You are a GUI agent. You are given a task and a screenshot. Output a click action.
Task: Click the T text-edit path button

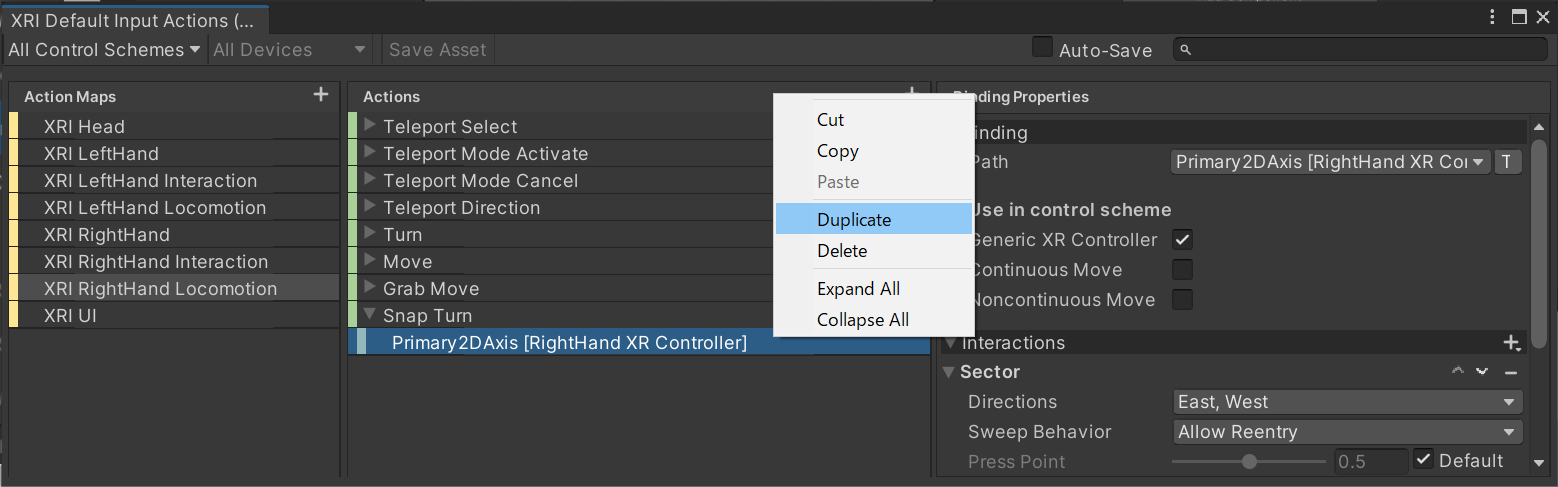click(1507, 162)
